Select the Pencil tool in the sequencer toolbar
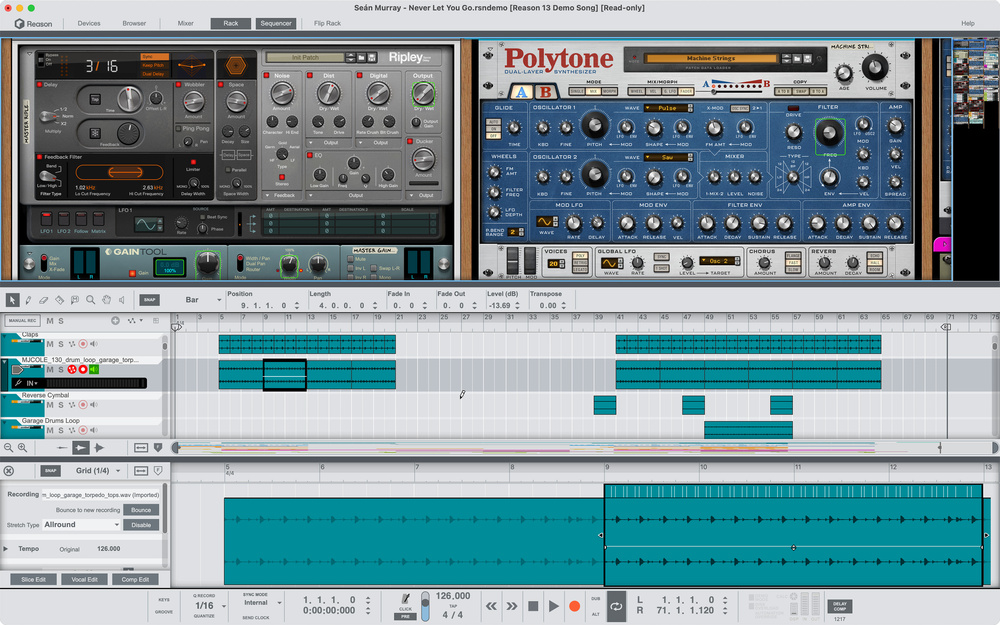The height and width of the screenshot is (625, 1000). [x=27, y=299]
